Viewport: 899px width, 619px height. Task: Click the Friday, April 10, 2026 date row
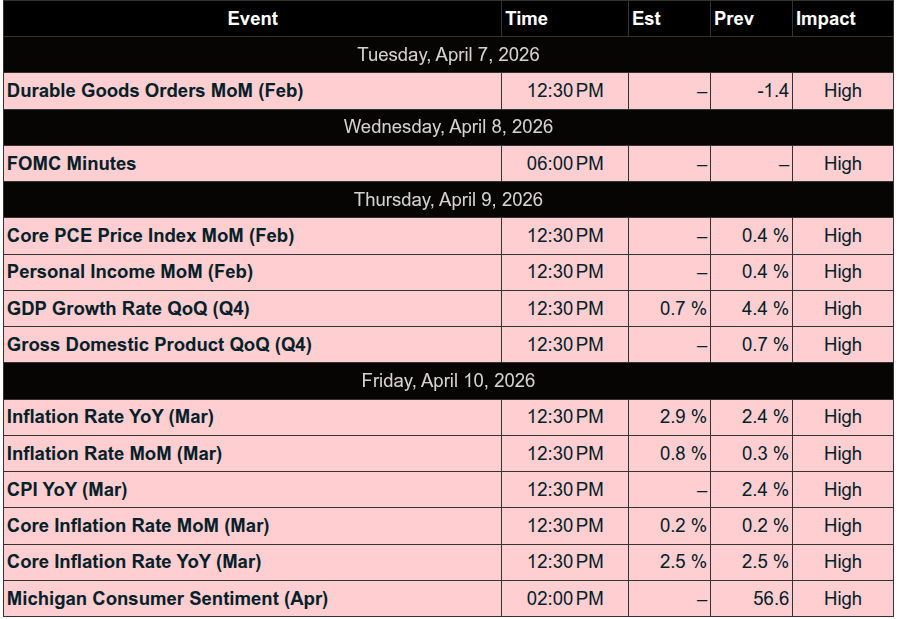(x=448, y=381)
